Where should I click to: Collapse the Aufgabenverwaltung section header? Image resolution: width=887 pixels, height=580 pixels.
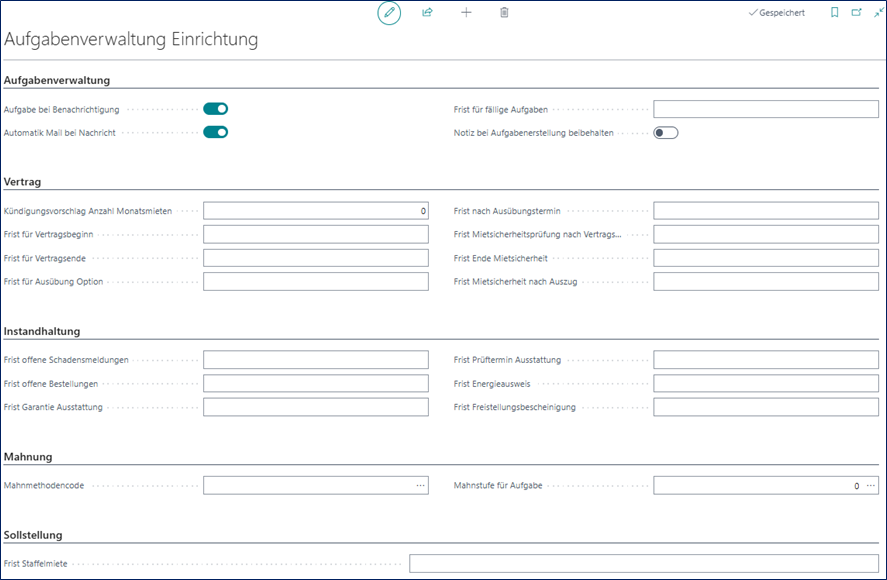click(x=57, y=80)
